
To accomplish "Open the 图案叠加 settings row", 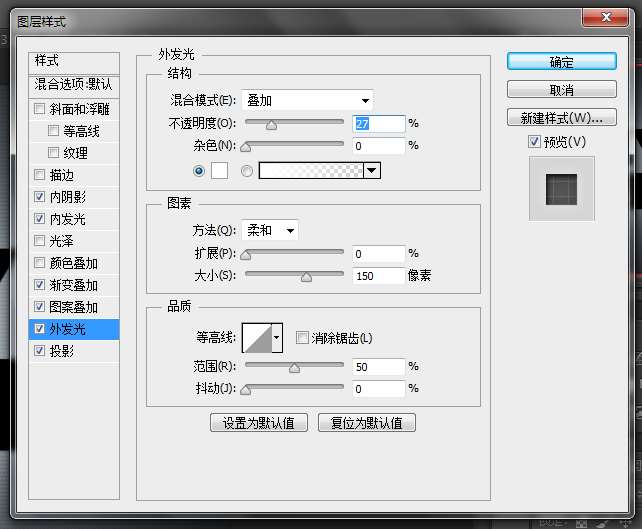I will point(74,307).
